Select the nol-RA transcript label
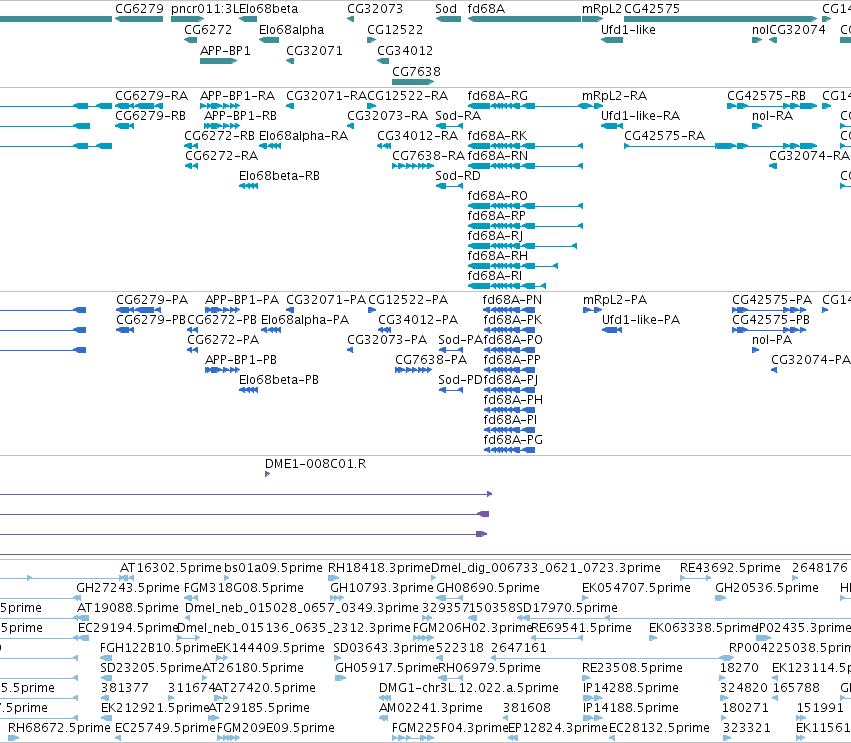 [772, 116]
